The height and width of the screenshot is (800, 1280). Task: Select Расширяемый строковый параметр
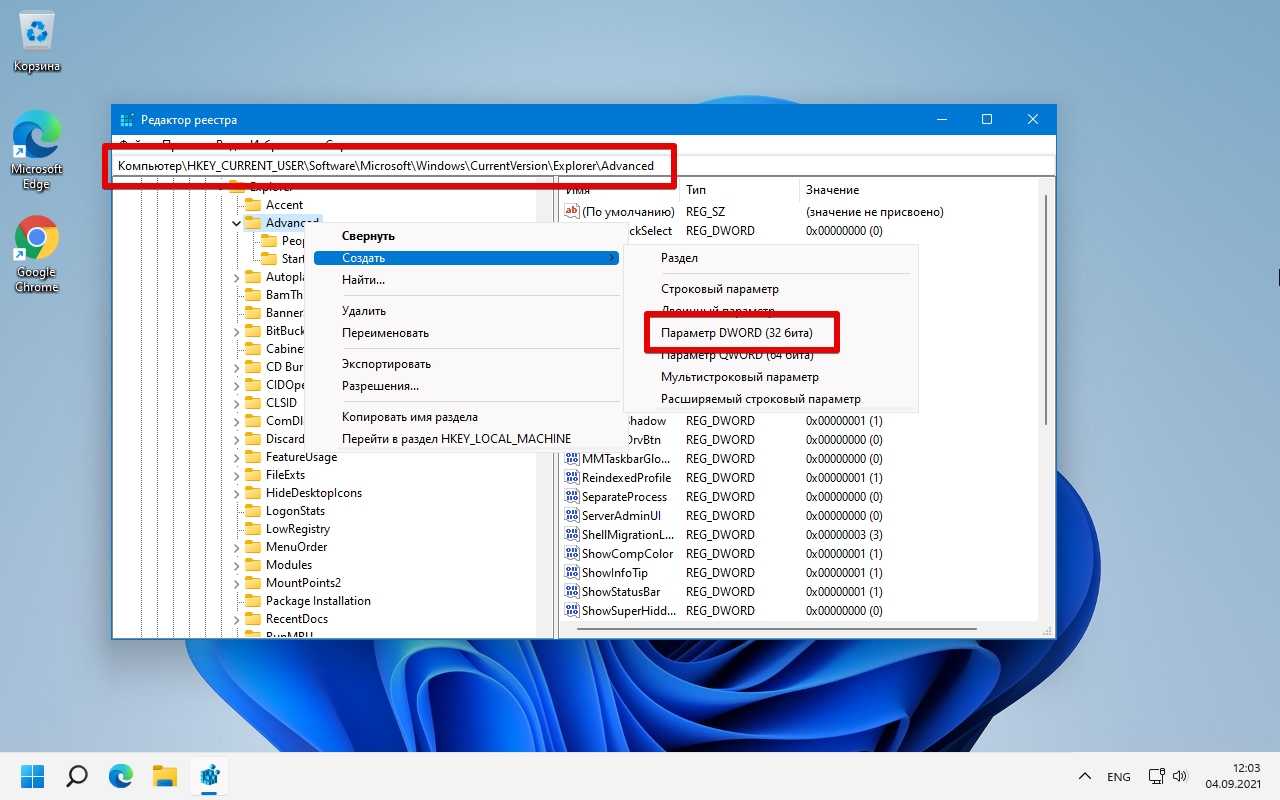click(x=771, y=399)
